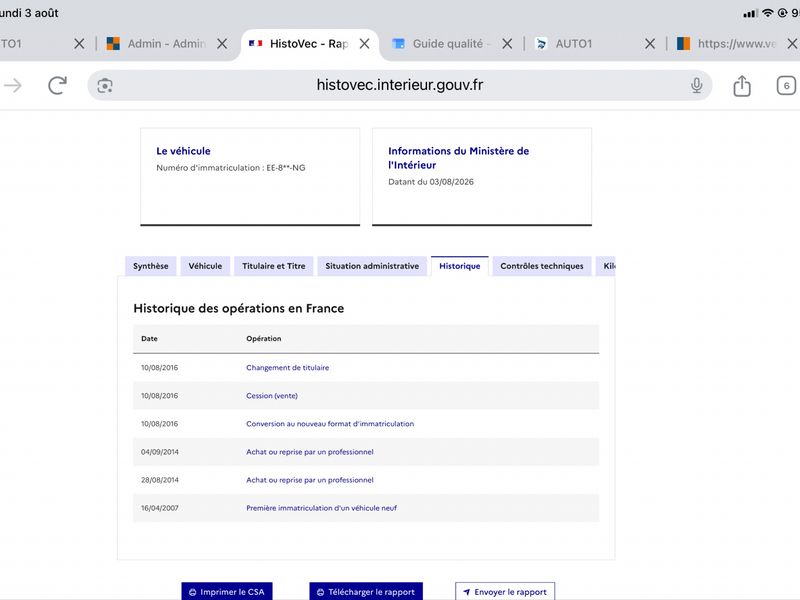800x600 pixels.
Task: Click Informations du Ministère de l'Intérieur heading
Action: (x=458, y=158)
